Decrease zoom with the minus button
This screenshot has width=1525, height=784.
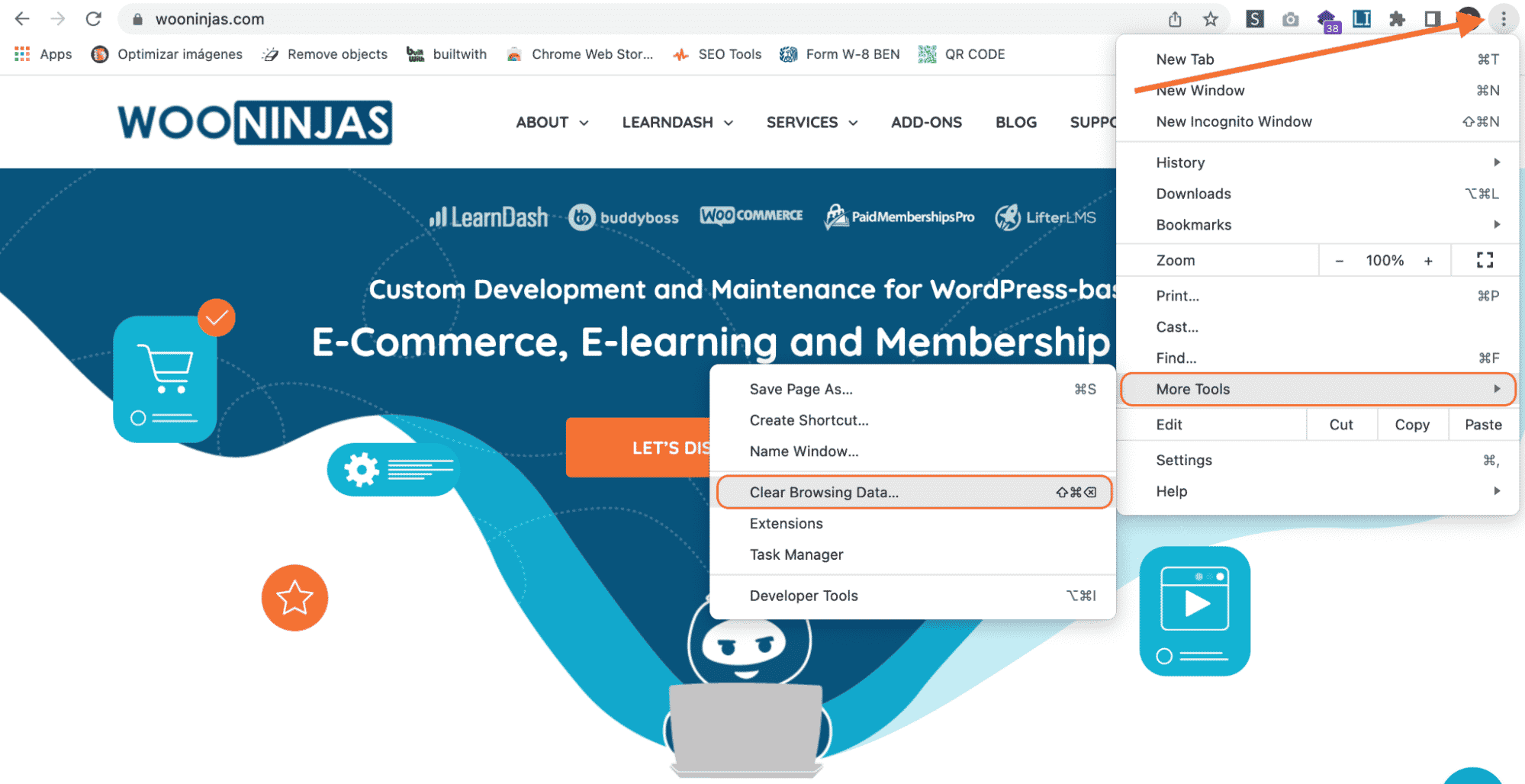1339,261
